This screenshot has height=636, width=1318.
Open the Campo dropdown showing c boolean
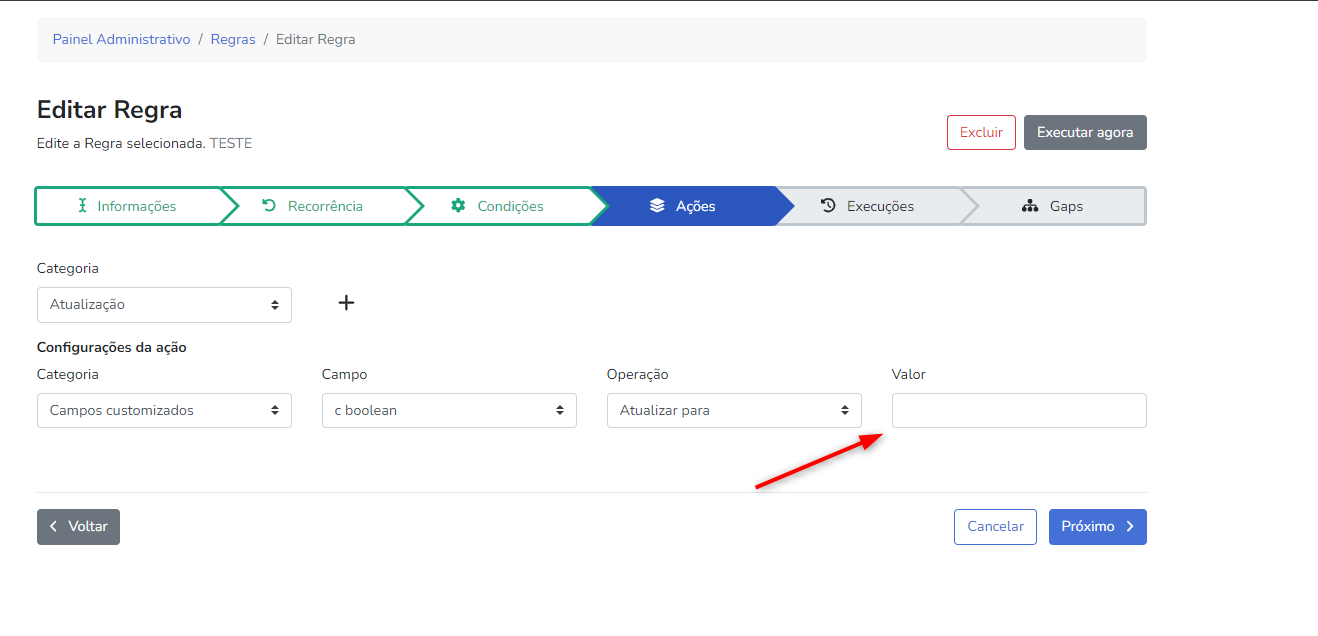449,411
